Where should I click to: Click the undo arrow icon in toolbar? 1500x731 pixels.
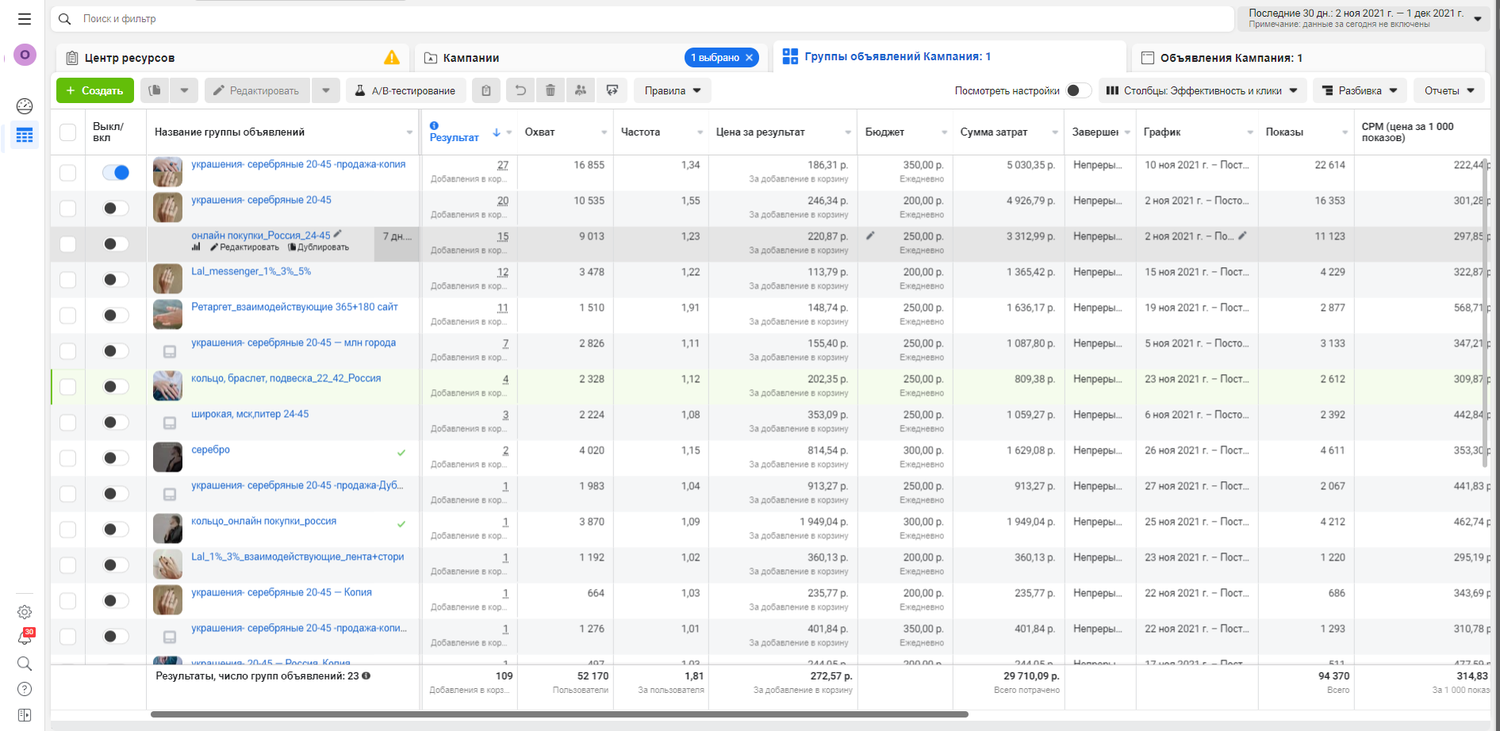520,91
